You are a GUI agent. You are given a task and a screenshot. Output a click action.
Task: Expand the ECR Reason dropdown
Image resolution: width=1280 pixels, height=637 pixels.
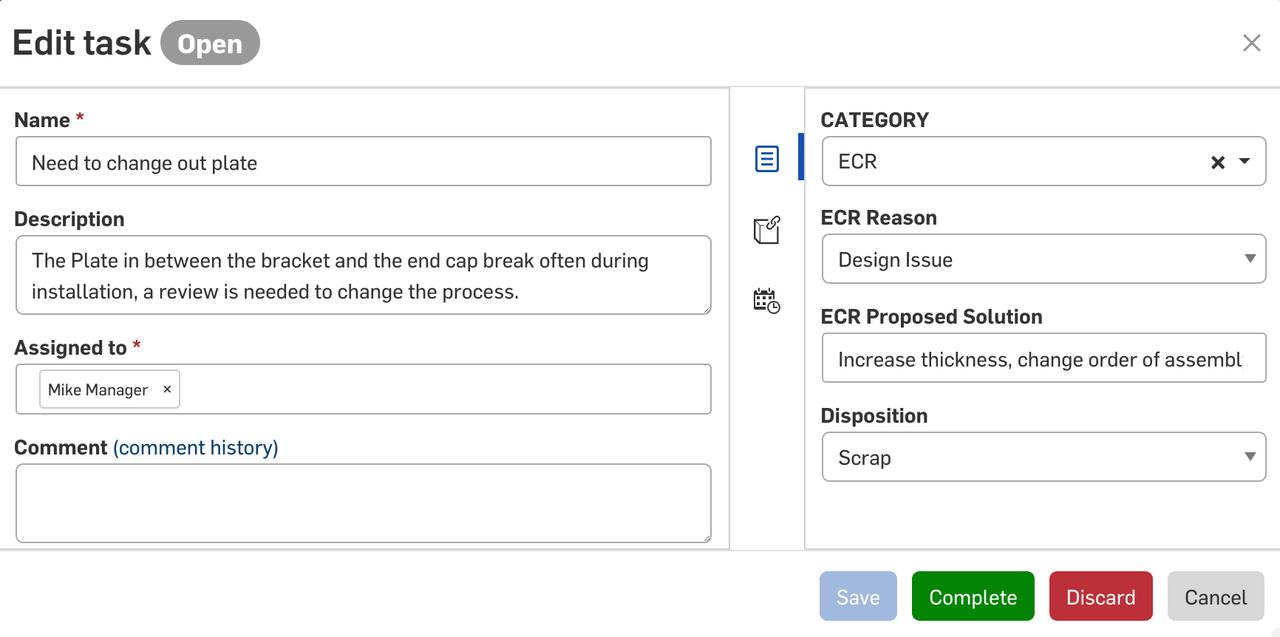click(1249, 258)
